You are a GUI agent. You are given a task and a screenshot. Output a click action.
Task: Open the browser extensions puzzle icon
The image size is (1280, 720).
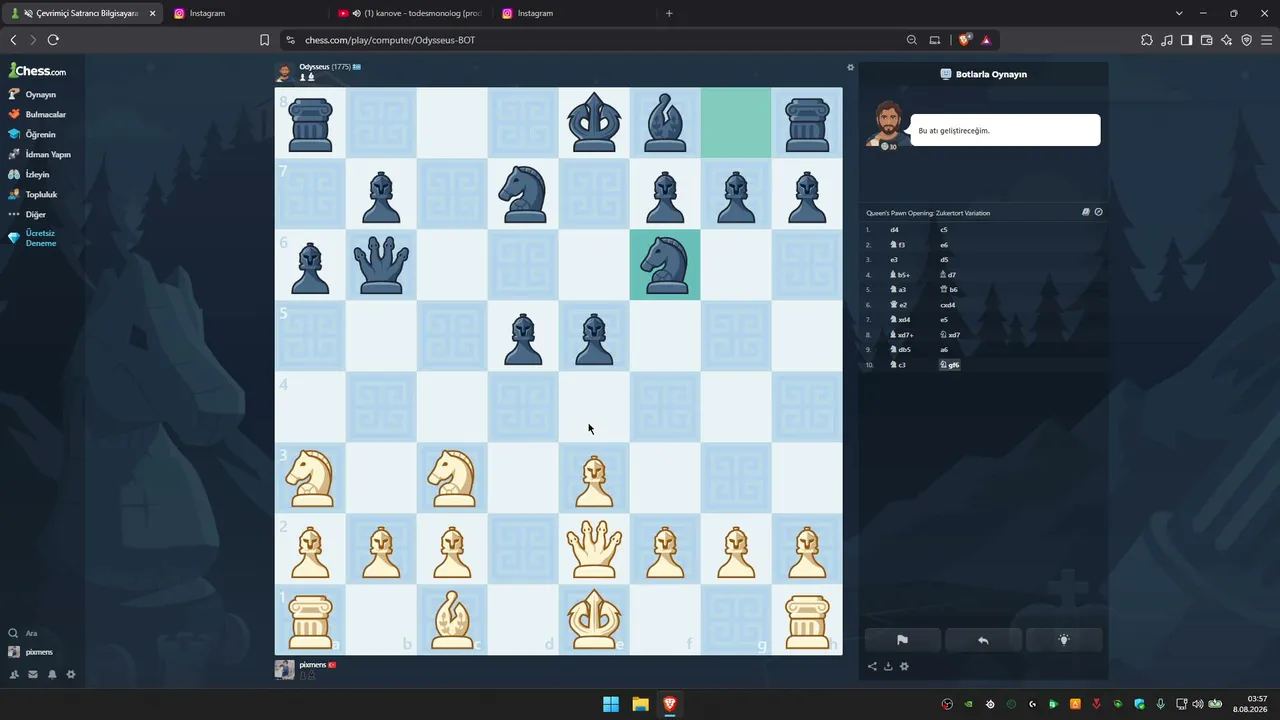click(x=1146, y=40)
